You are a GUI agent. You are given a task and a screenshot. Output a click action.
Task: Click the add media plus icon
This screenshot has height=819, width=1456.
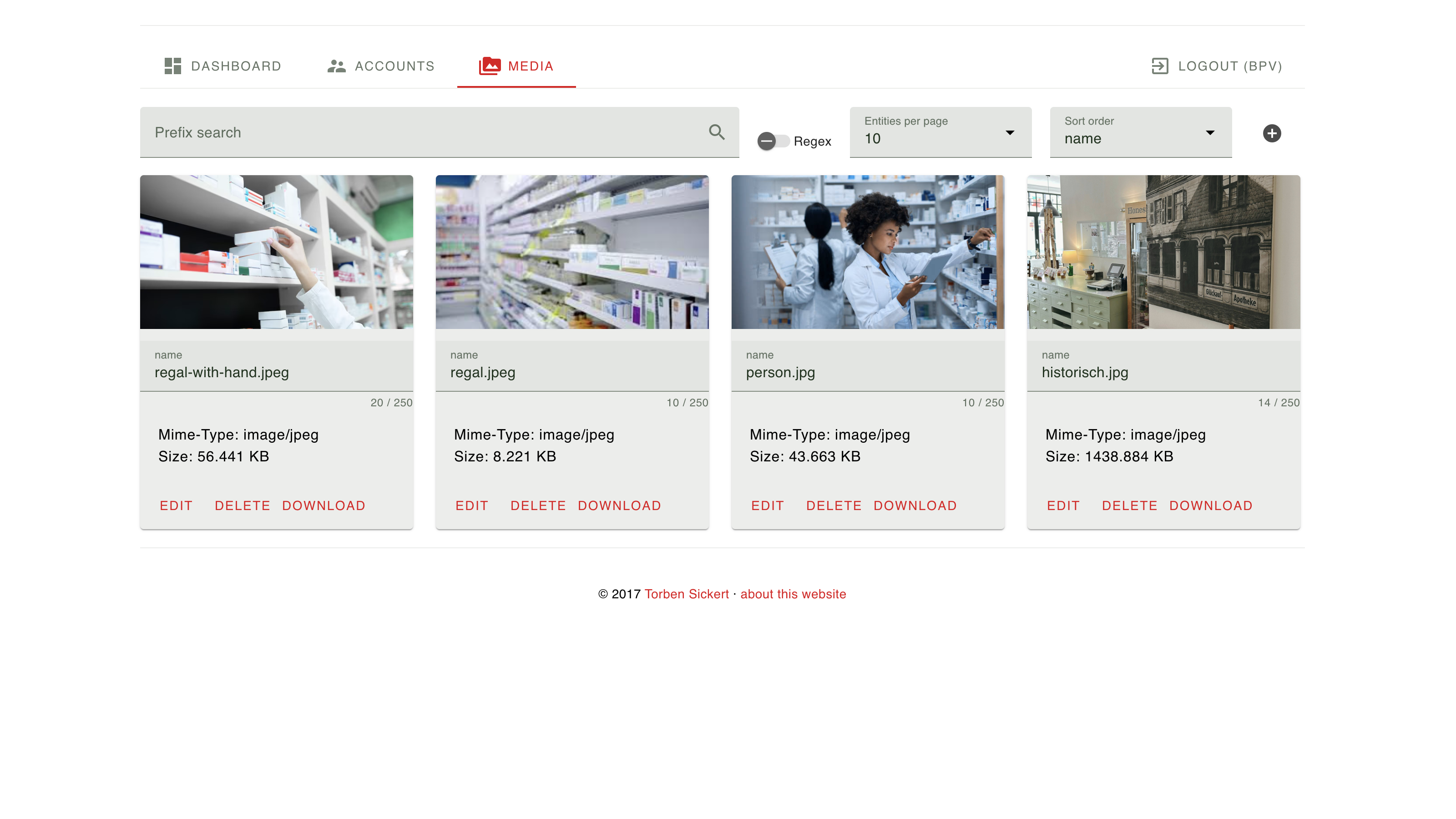1272,133
